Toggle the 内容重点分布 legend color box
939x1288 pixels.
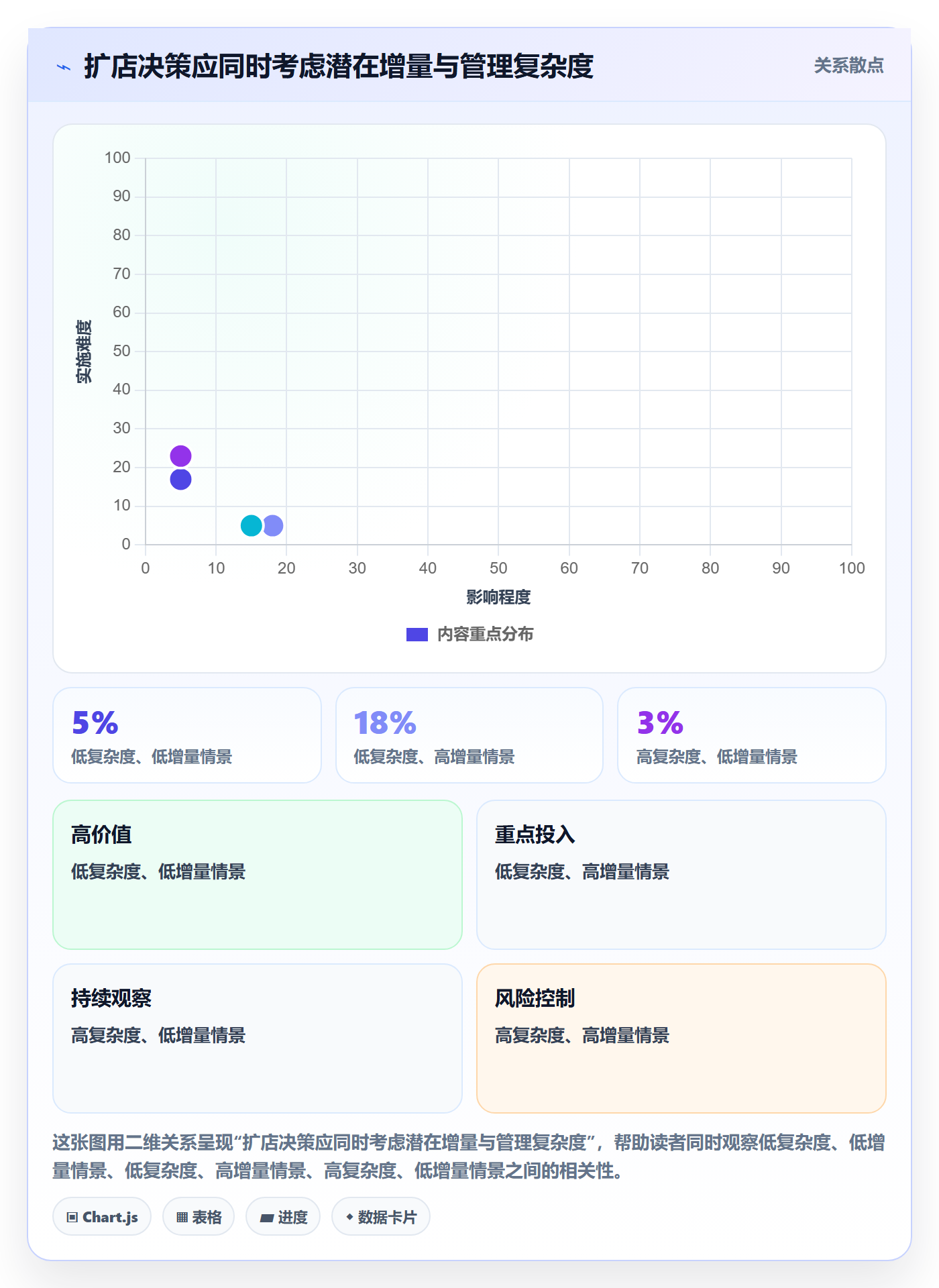pos(417,635)
